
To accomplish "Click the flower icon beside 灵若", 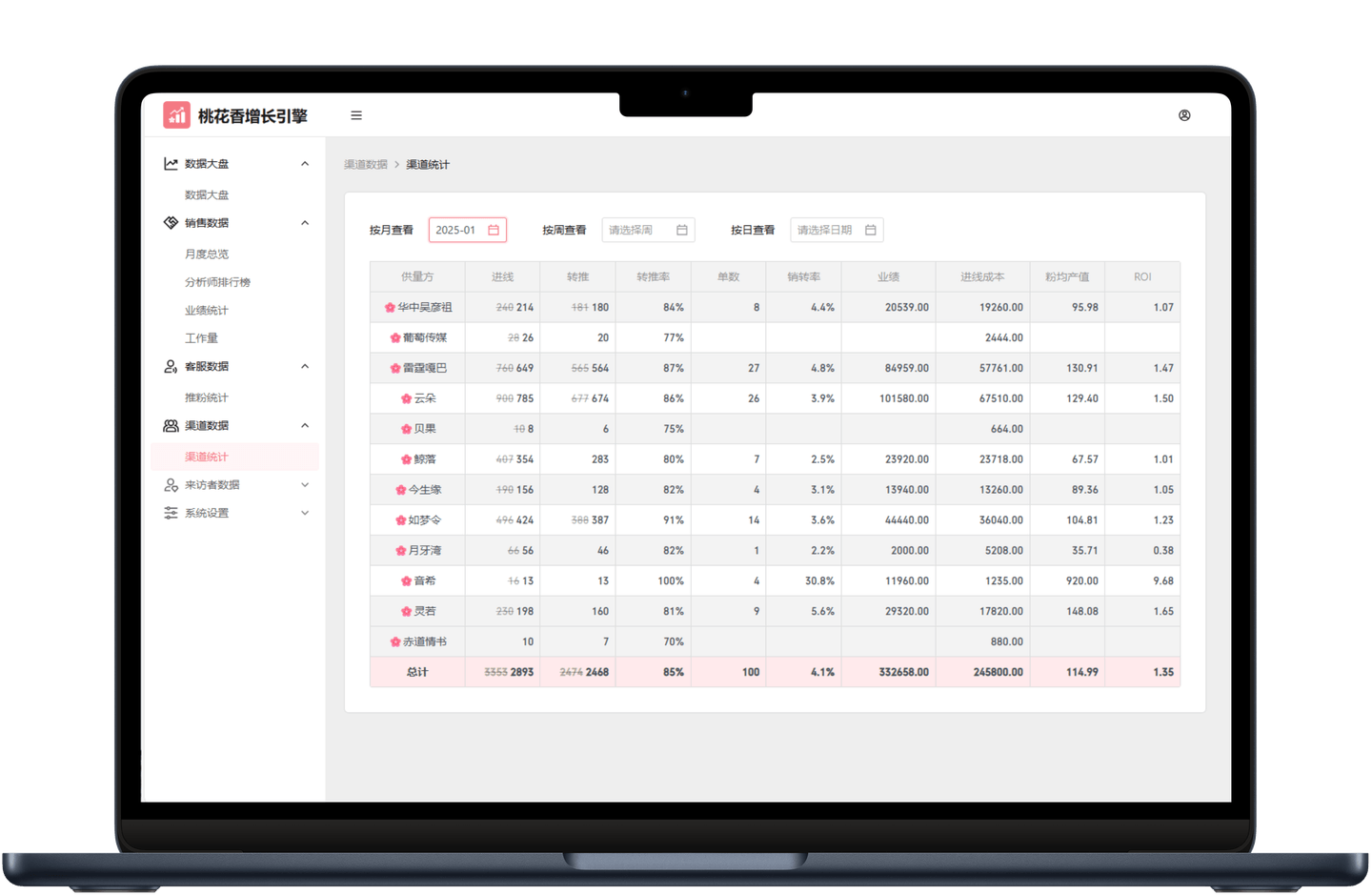I will (407, 612).
